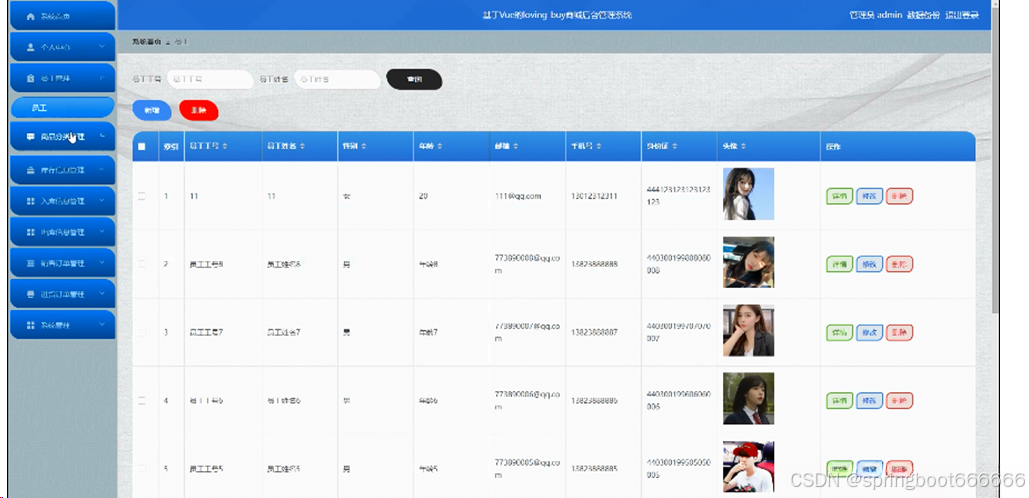Focus the 员工工号 search input field

pos(210,79)
